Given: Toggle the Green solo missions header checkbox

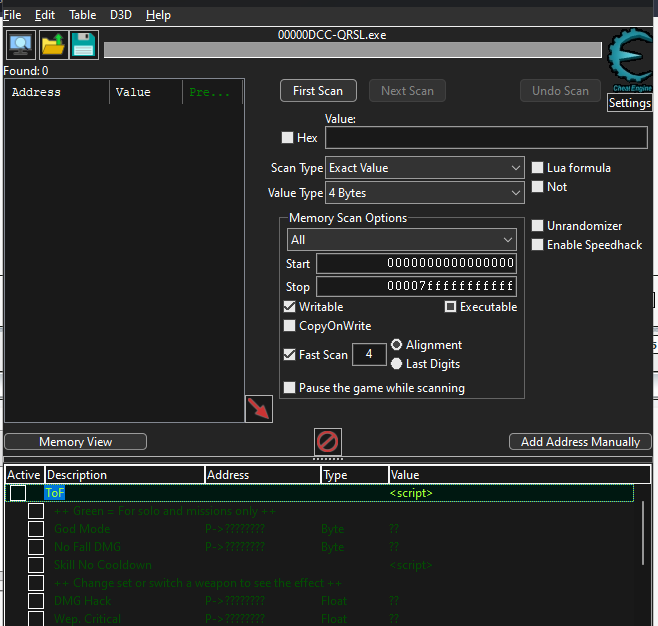Looking at the screenshot, I should click(36, 511).
